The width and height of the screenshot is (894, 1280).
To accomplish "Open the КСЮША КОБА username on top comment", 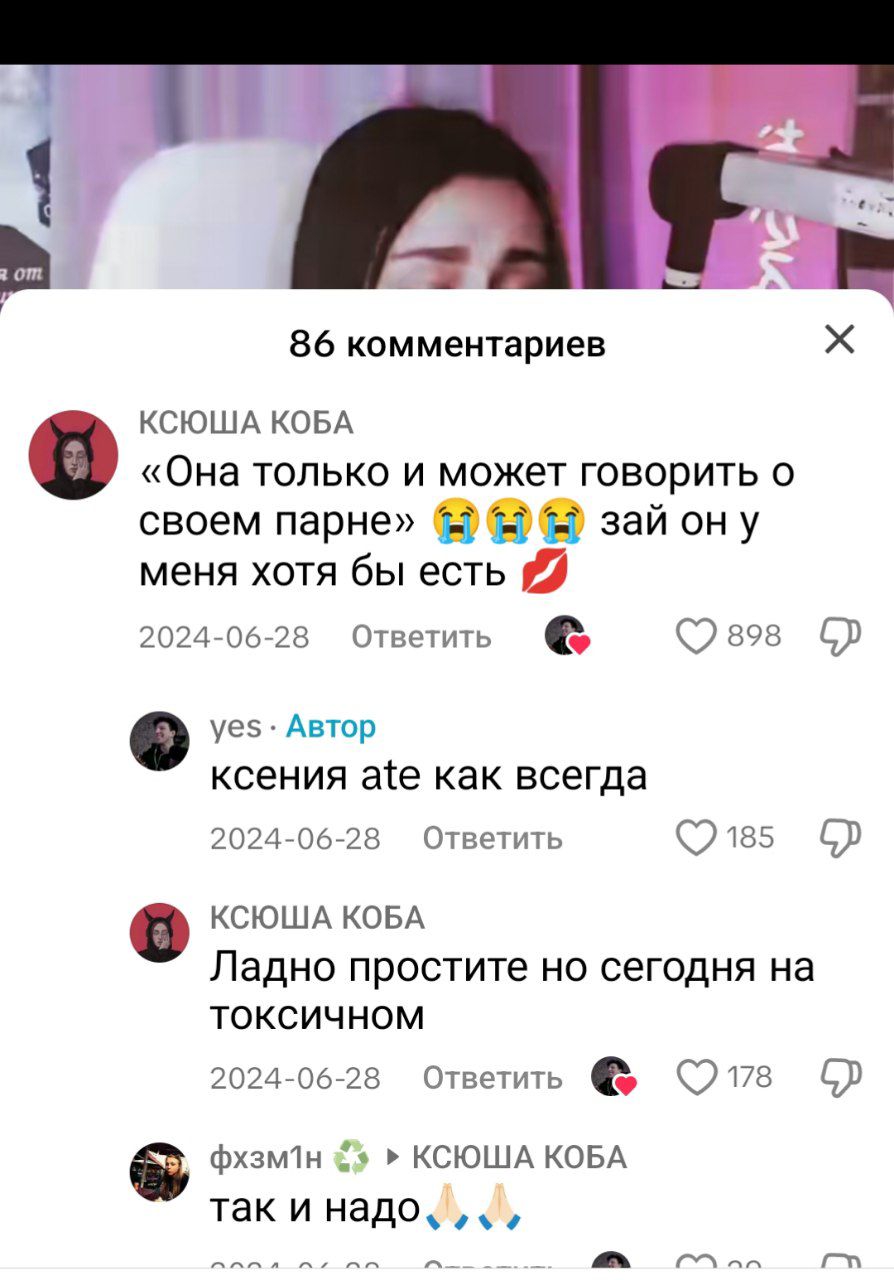I will pos(245,424).
